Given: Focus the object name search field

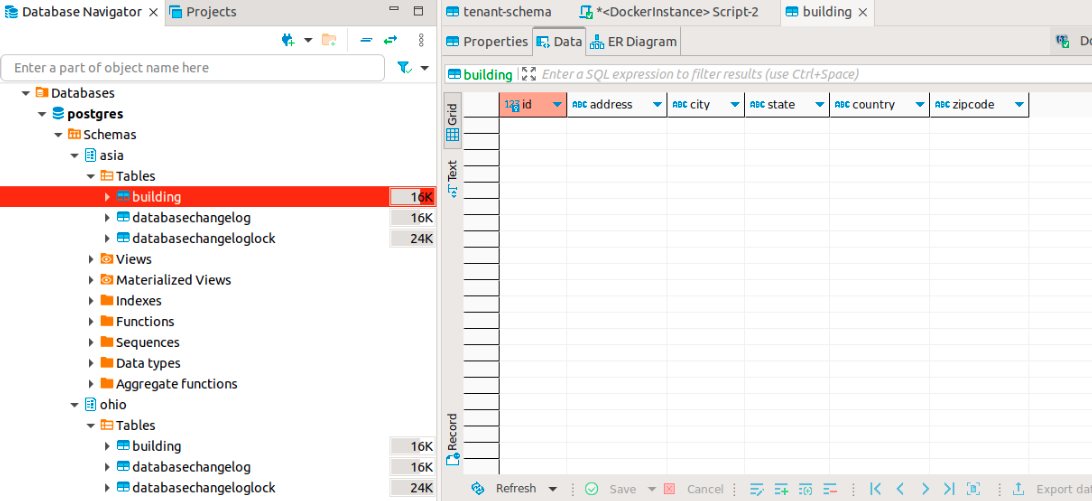Looking at the screenshot, I should tap(193, 68).
